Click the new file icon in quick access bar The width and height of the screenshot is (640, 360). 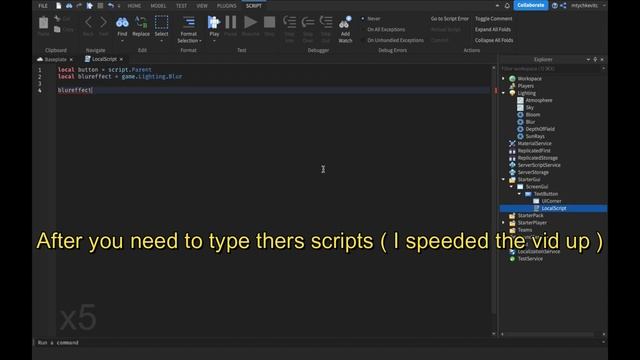pyautogui.click(x=59, y=6)
